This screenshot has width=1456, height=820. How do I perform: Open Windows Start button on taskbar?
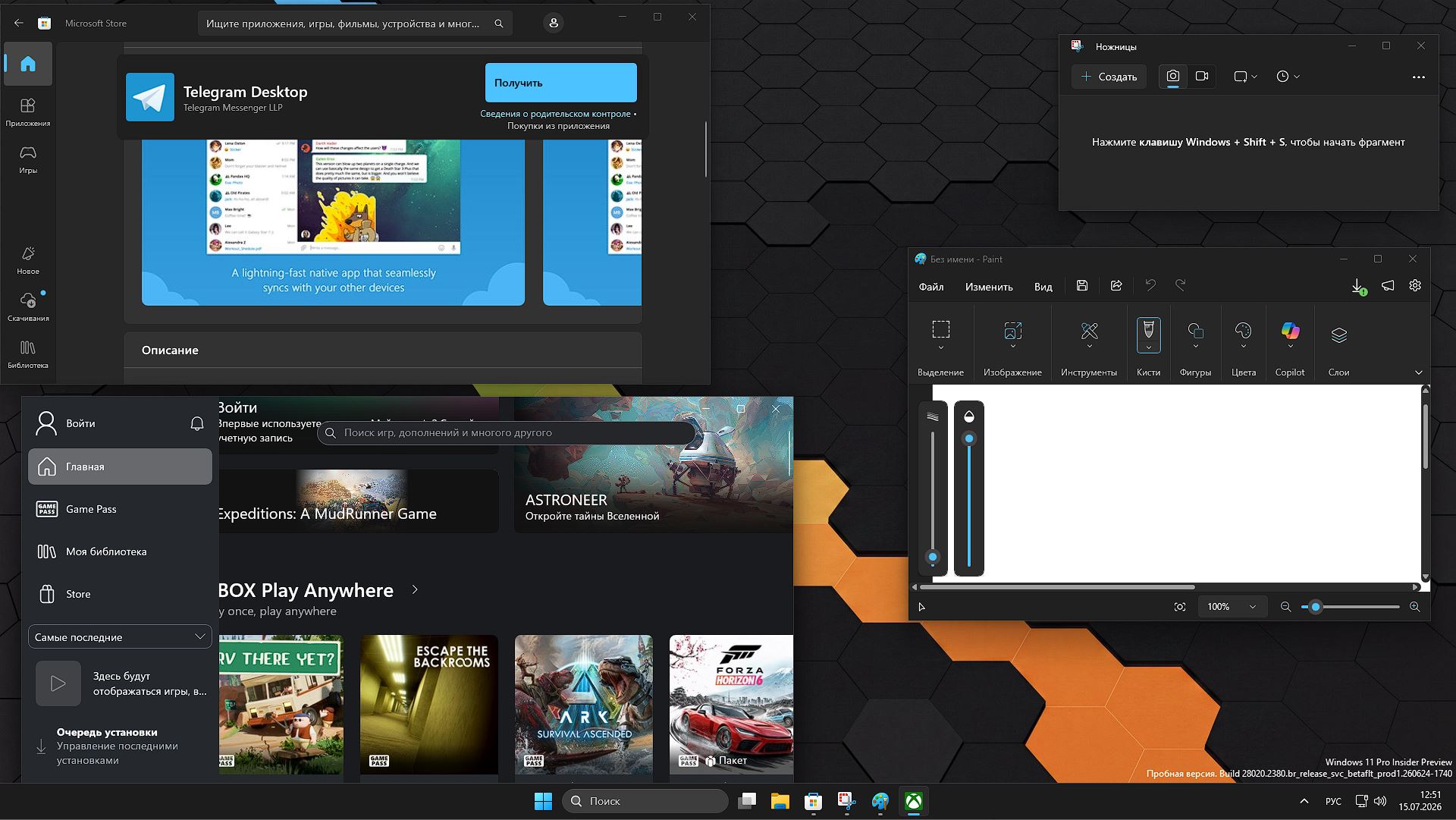[543, 801]
